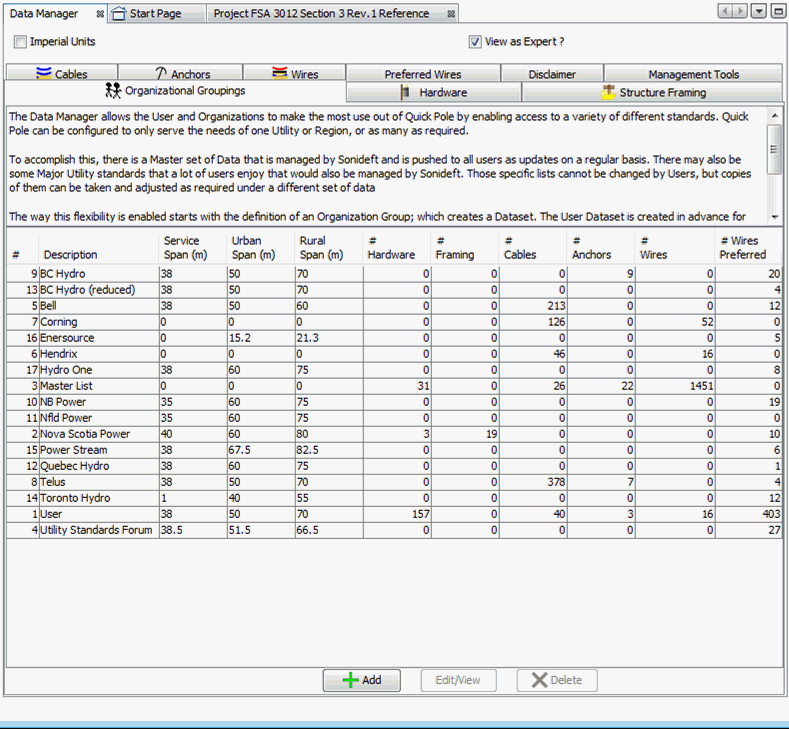The height and width of the screenshot is (729, 789).
Task: Select the Bell row
Action: tap(394, 306)
